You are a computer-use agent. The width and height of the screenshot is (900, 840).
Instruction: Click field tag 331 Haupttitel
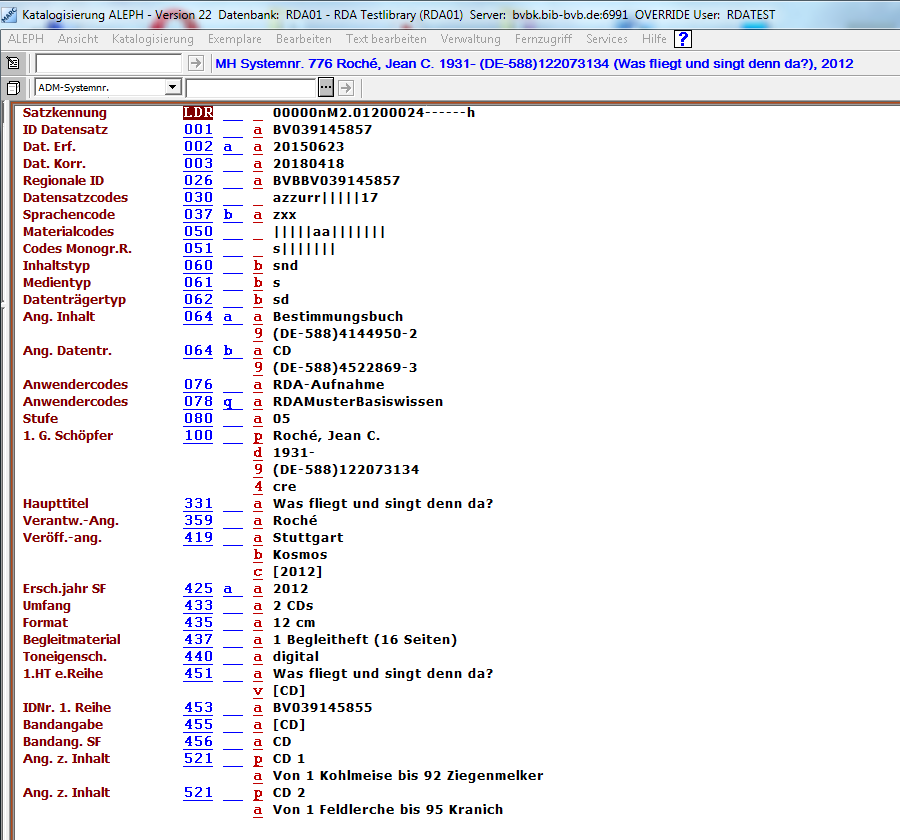click(x=198, y=503)
